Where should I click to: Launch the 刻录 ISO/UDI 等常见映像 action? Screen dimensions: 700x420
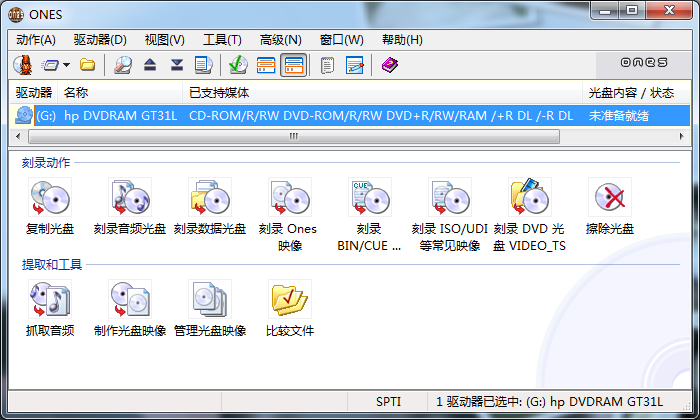point(450,214)
